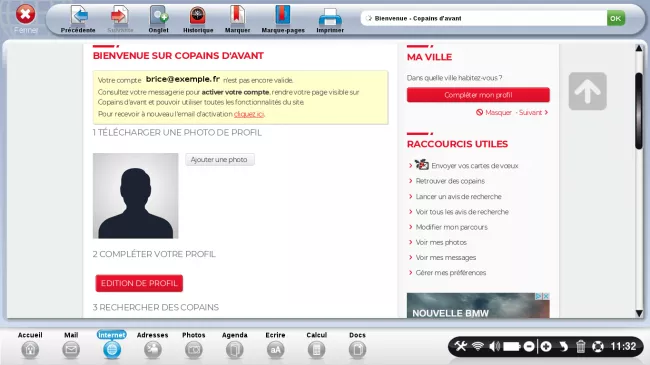Click the card icon beside Envoyer vos cartes
This screenshot has height=365, width=650.
[422, 164]
